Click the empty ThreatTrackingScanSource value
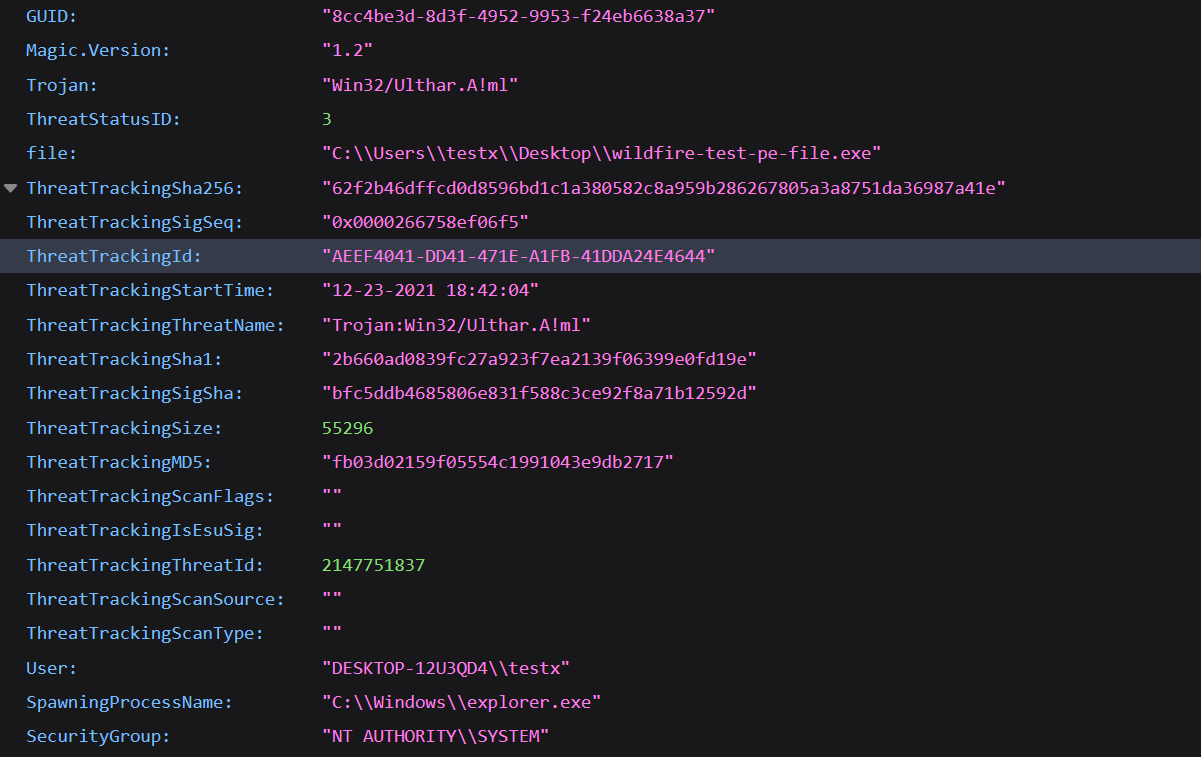The image size is (1201, 757). tap(332, 599)
